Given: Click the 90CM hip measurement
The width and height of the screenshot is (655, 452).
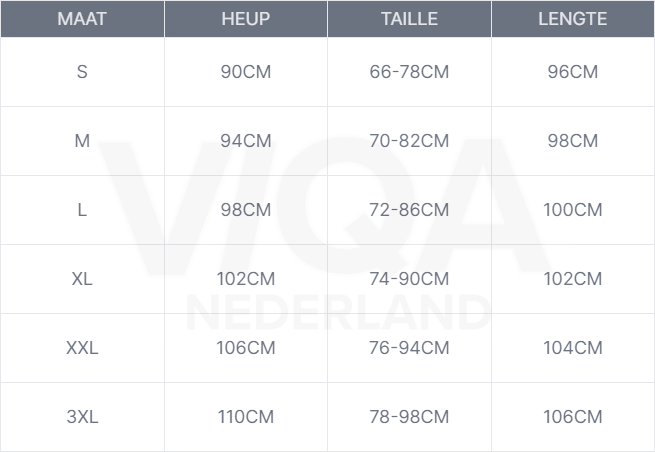Looking at the screenshot, I should (245, 72).
